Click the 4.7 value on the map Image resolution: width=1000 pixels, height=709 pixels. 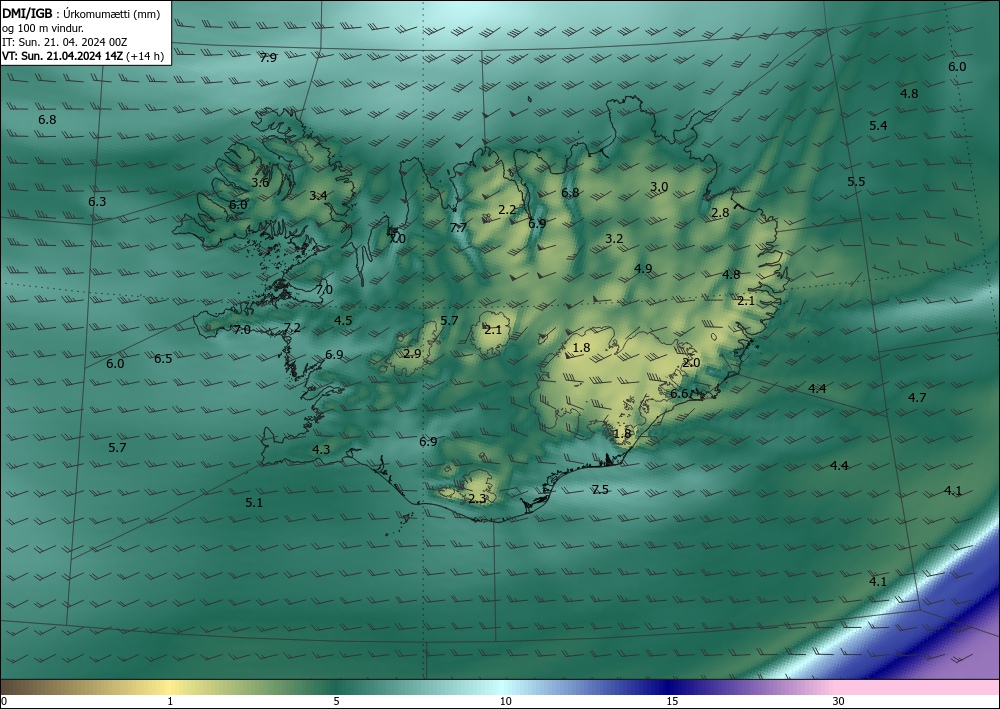(x=917, y=397)
